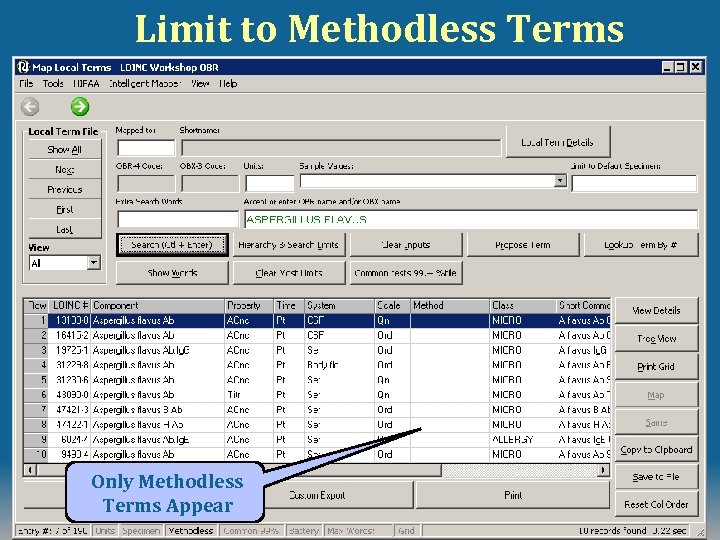Click Common Tests 99.– %tile button
This screenshot has height=540, width=720.
(x=406, y=273)
